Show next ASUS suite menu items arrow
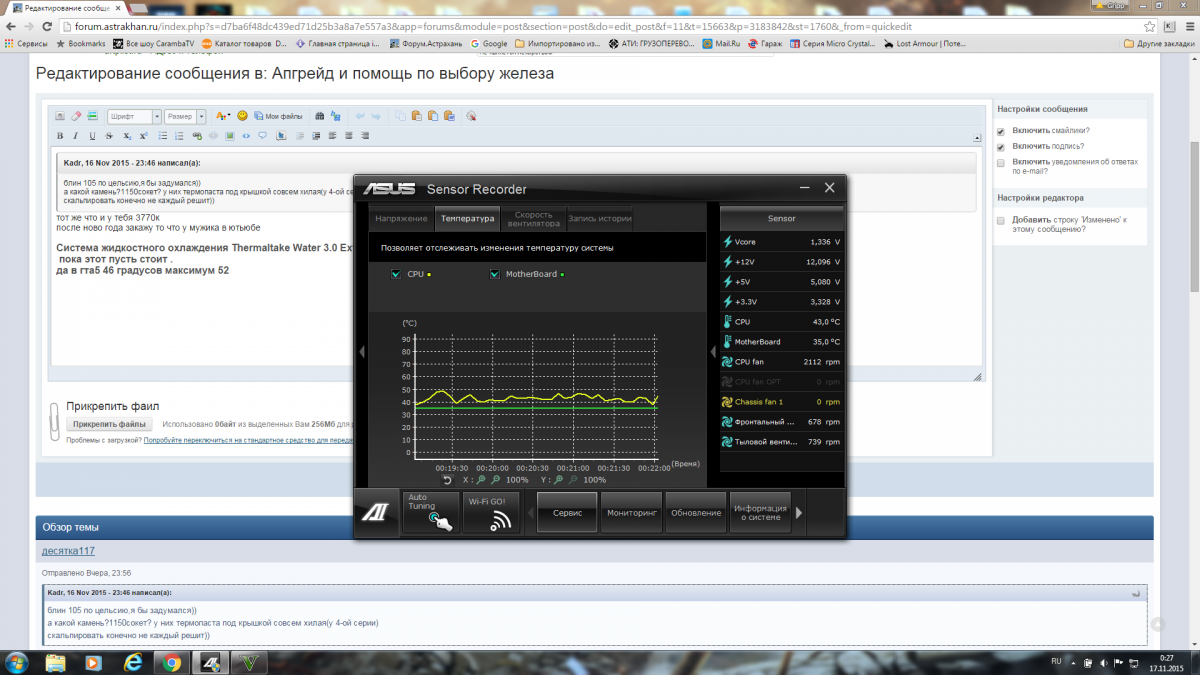1200x675 pixels. (799, 513)
